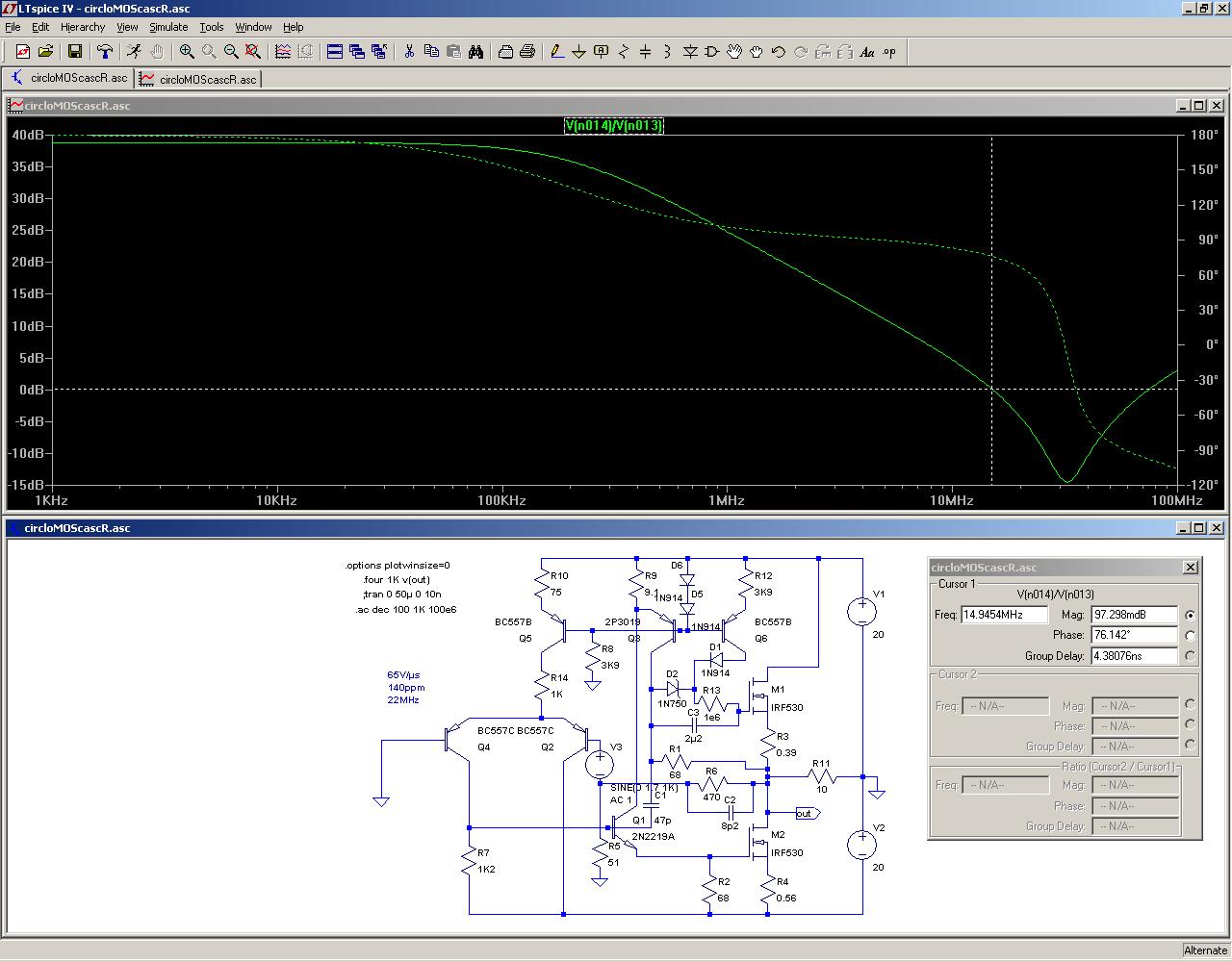Click the Run simulation running-man icon

tap(134, 52)
